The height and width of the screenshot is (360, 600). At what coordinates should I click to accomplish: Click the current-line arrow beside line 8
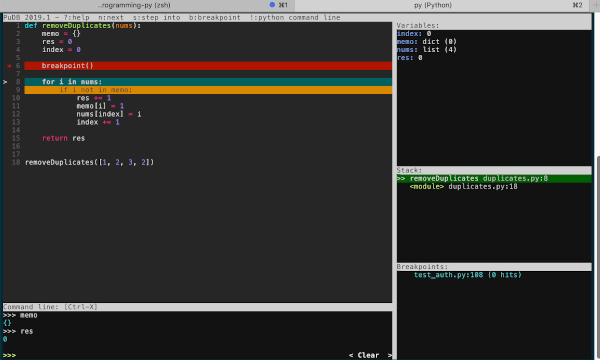pos(5,82)
